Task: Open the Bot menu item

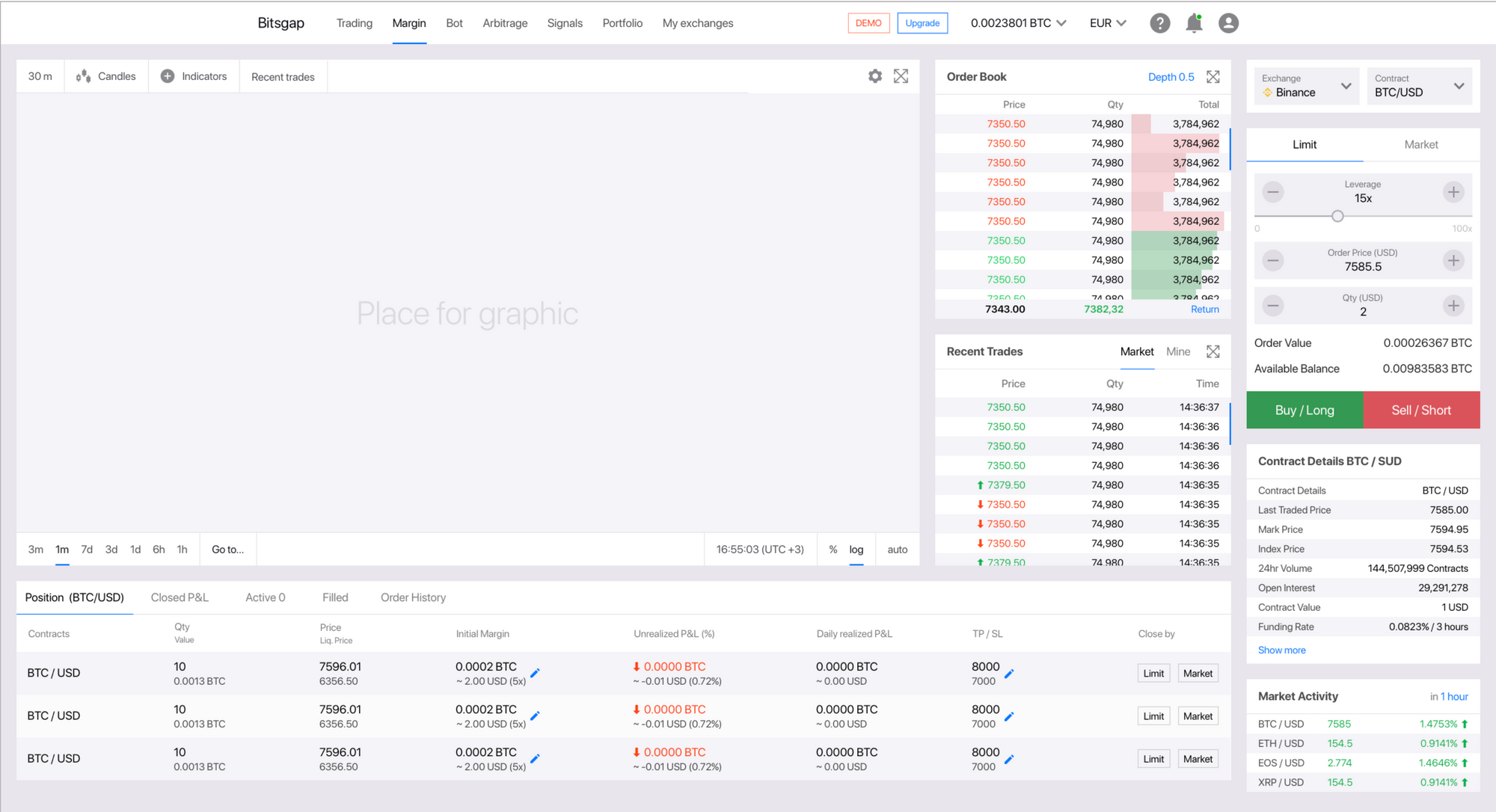Action: (x=454, y=23)
